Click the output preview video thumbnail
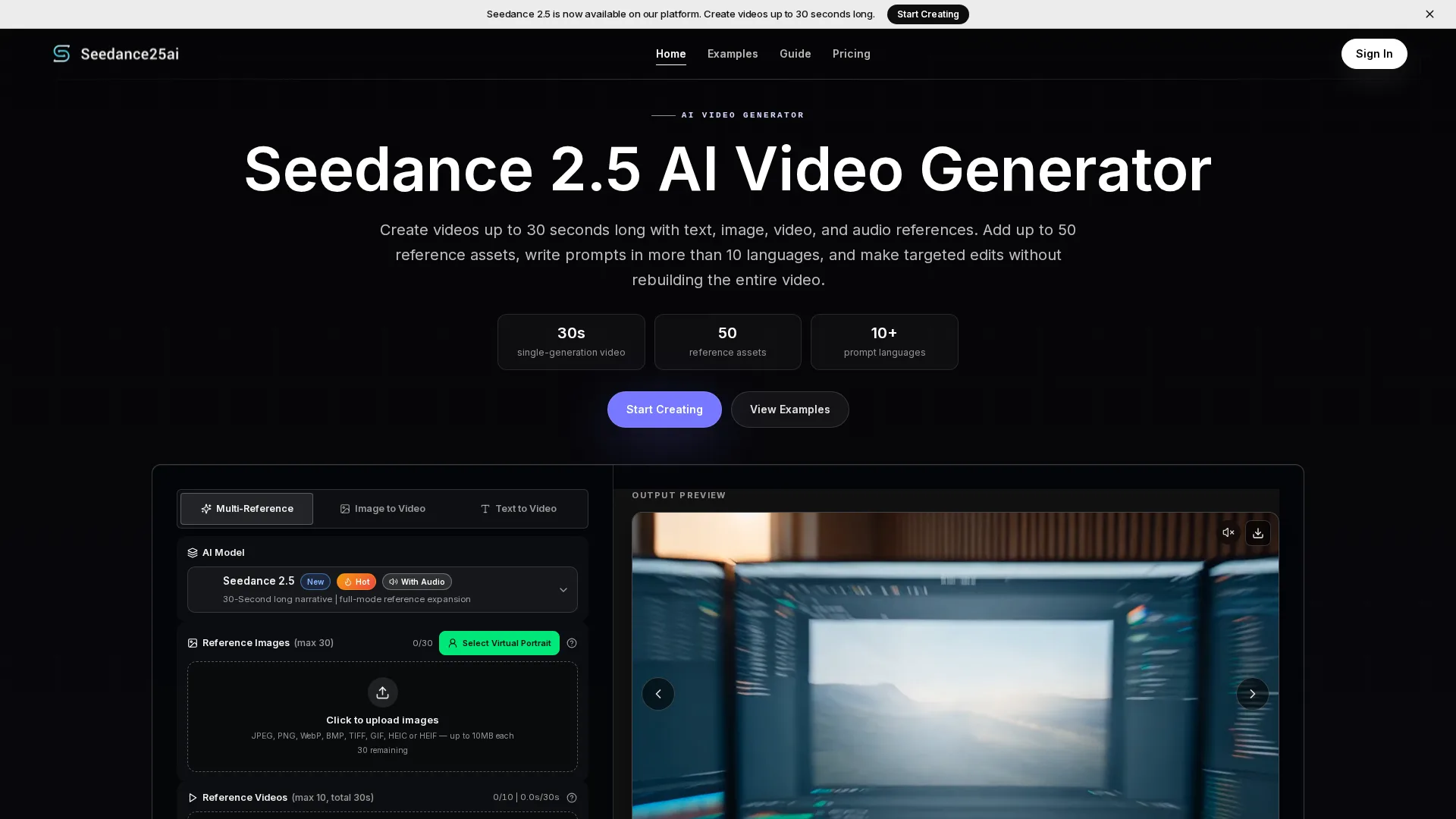This screenshot has height=819, width=1456. point(955,666)
